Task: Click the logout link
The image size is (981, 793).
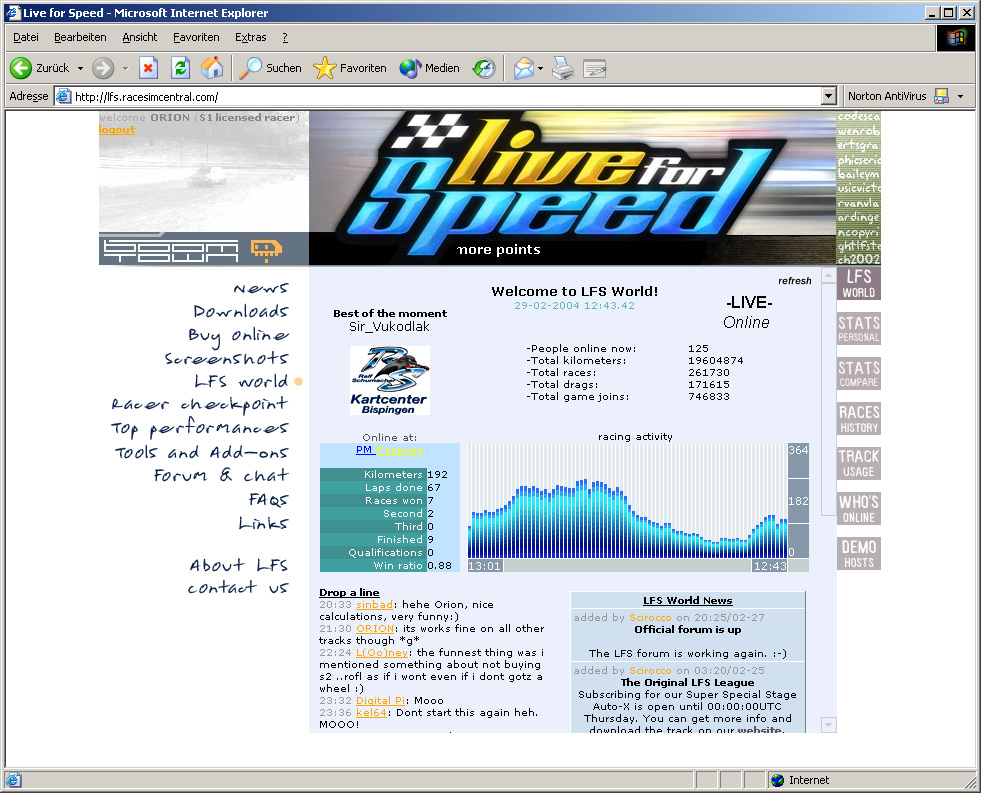Action: pyautogui.click(x=117, y=129)
